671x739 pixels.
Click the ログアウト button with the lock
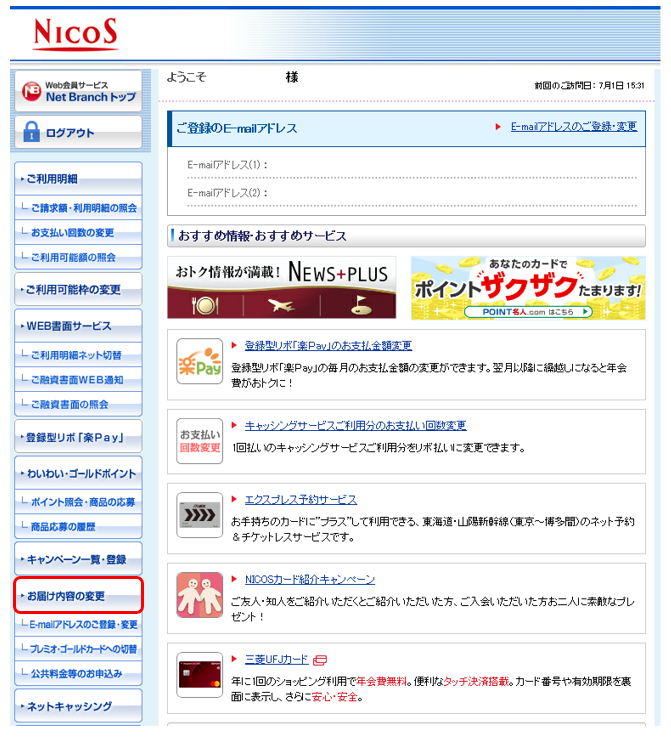(x=78, y=132)
